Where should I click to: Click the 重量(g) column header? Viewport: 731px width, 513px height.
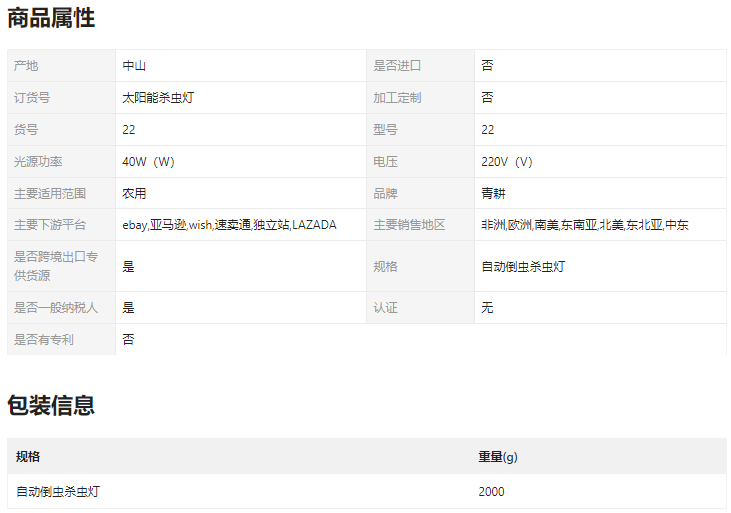(x=498, y=457)
